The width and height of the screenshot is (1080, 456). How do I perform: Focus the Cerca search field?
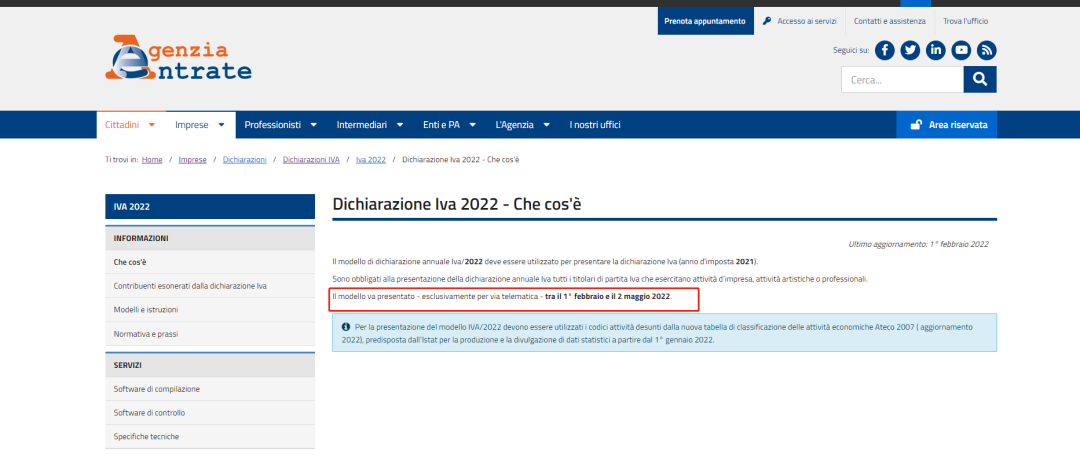pos(902,80)
